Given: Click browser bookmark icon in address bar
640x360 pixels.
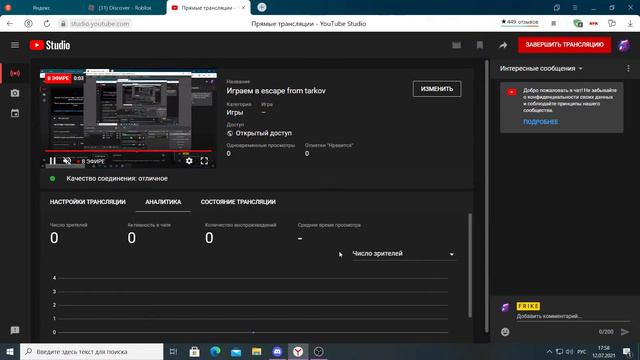Looking at the screenshot, I should click(553, 24).
